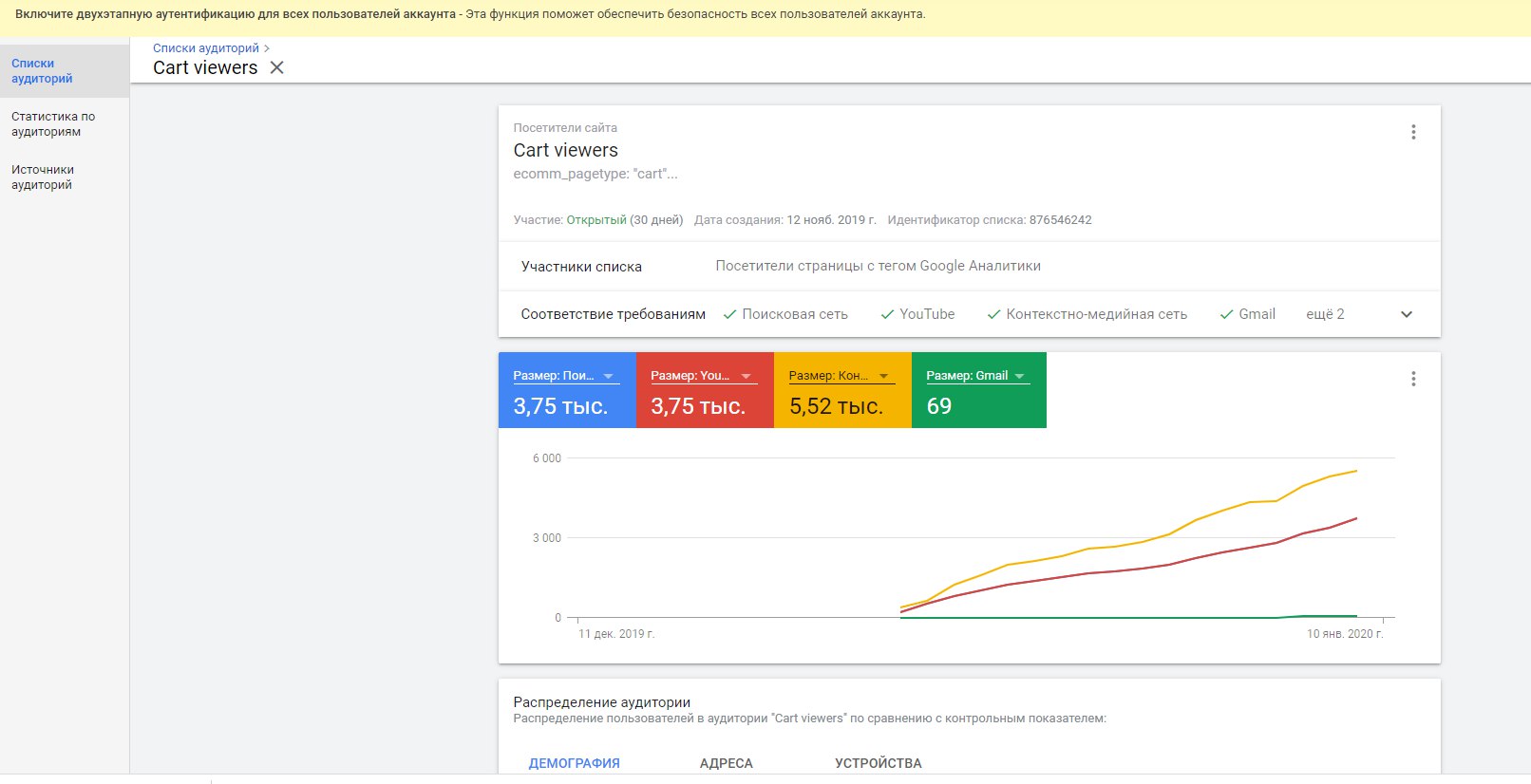Image resolution: width=1531 pixels, height=784 pixels.
Task: Close the Cart viewers audience panel
Action: (x=276, y=67)
